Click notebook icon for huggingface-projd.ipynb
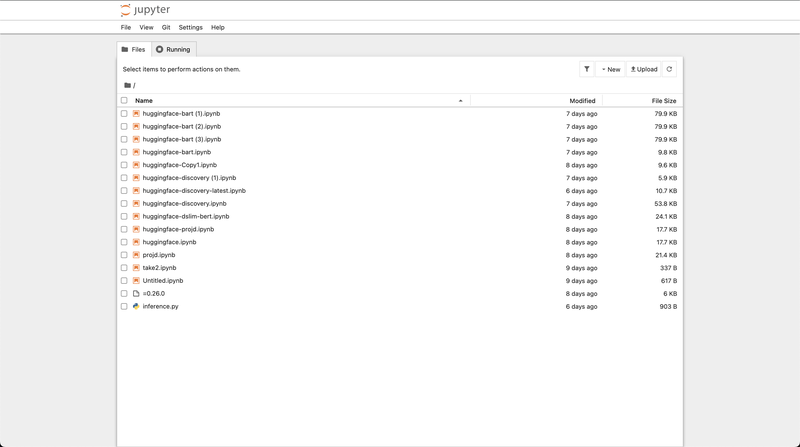The height and width of the screenshot is (447, 800). (x=136, y=229)
